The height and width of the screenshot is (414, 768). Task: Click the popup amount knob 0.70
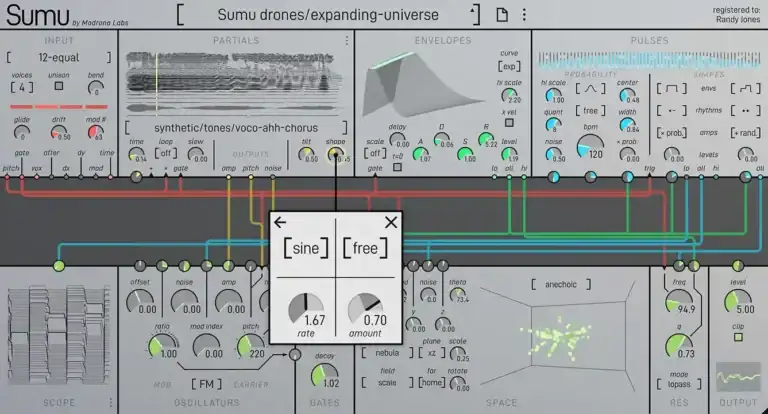point(365,310)
